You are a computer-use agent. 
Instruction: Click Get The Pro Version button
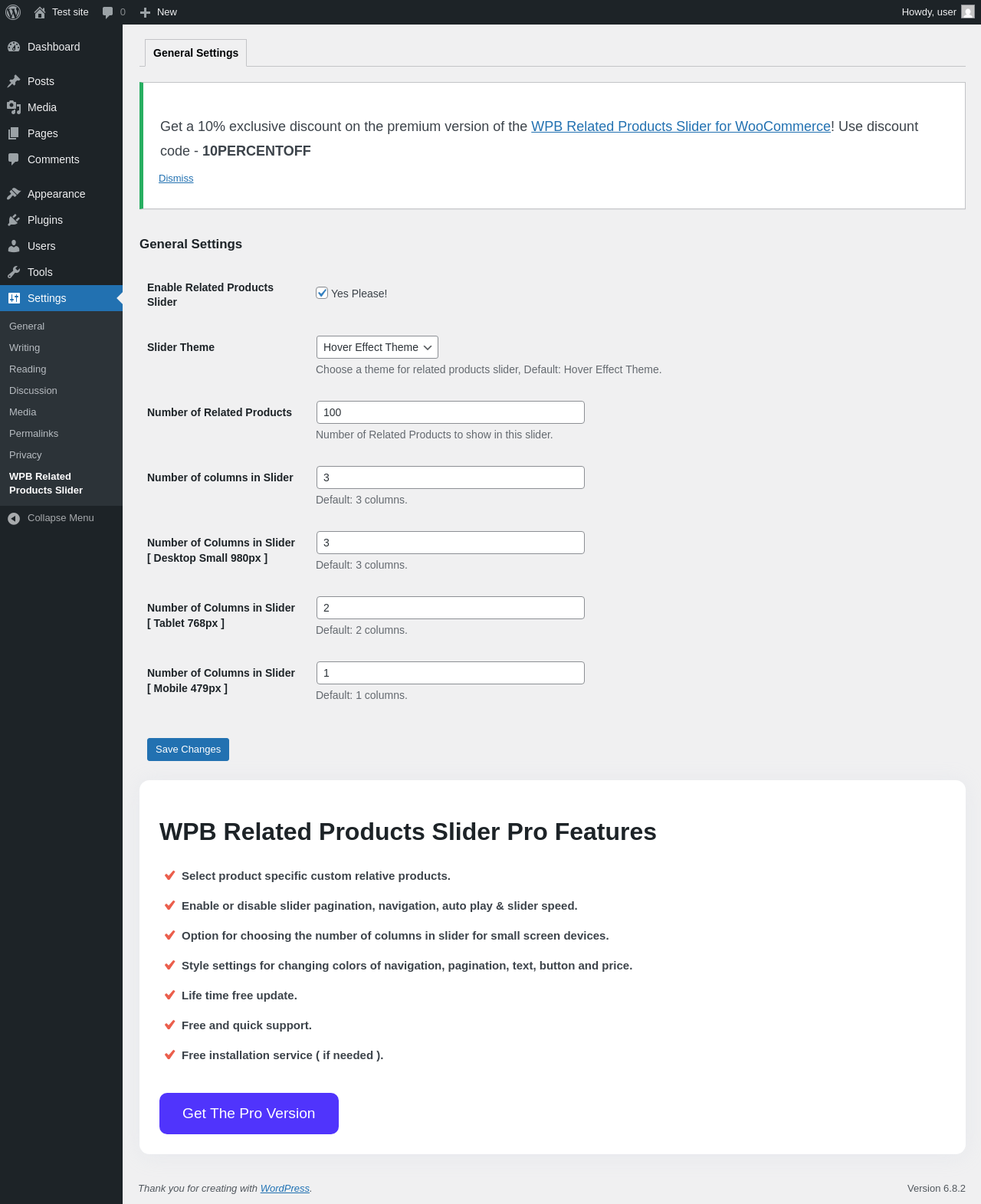tap(249, 1114)
